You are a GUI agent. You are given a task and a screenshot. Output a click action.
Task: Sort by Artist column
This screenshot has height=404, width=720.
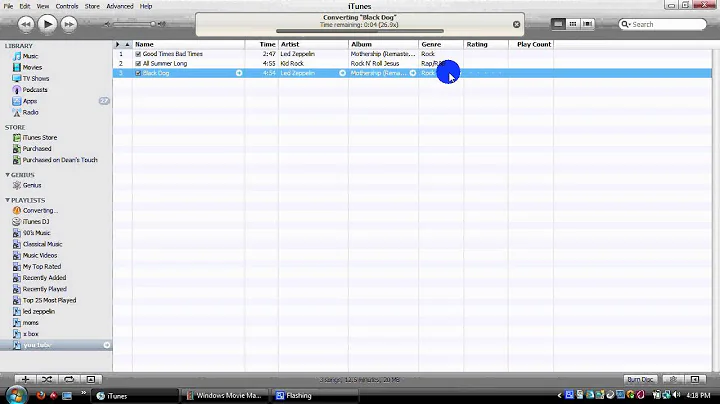click(313, 45)
